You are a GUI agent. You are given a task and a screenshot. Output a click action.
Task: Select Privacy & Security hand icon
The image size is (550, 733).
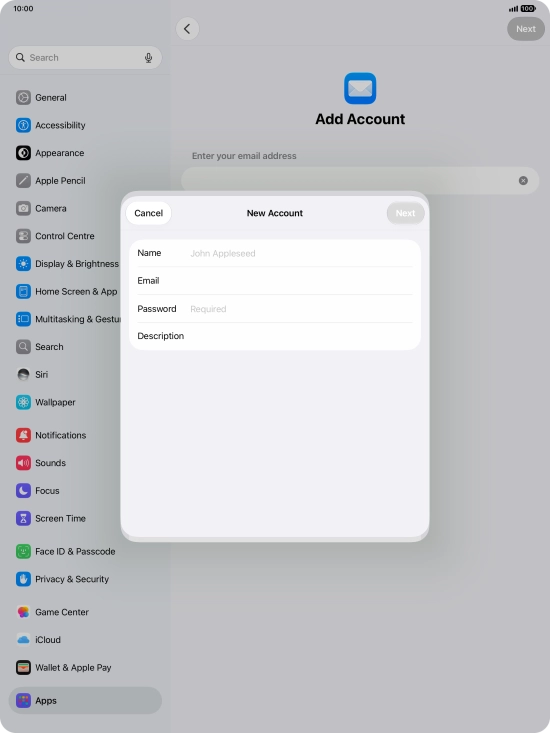[23, 579]
